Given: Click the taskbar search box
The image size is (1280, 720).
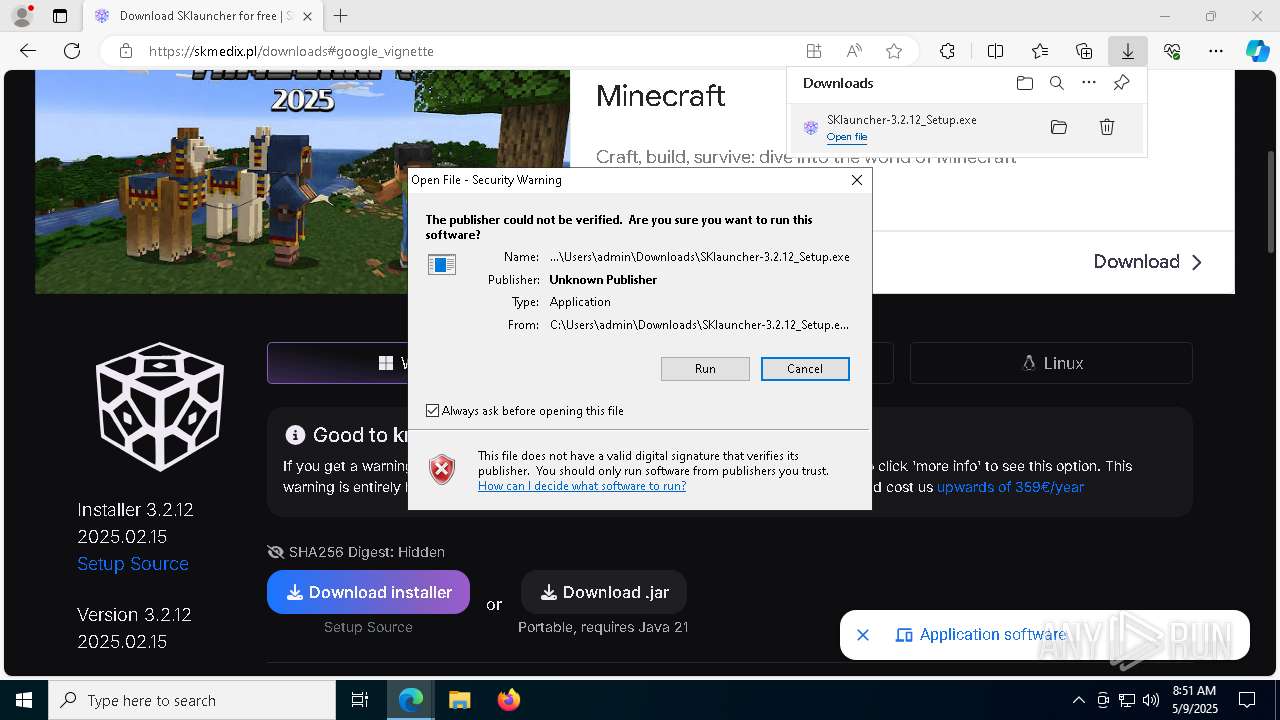Looking at the screenshot, I should [192, 700].
